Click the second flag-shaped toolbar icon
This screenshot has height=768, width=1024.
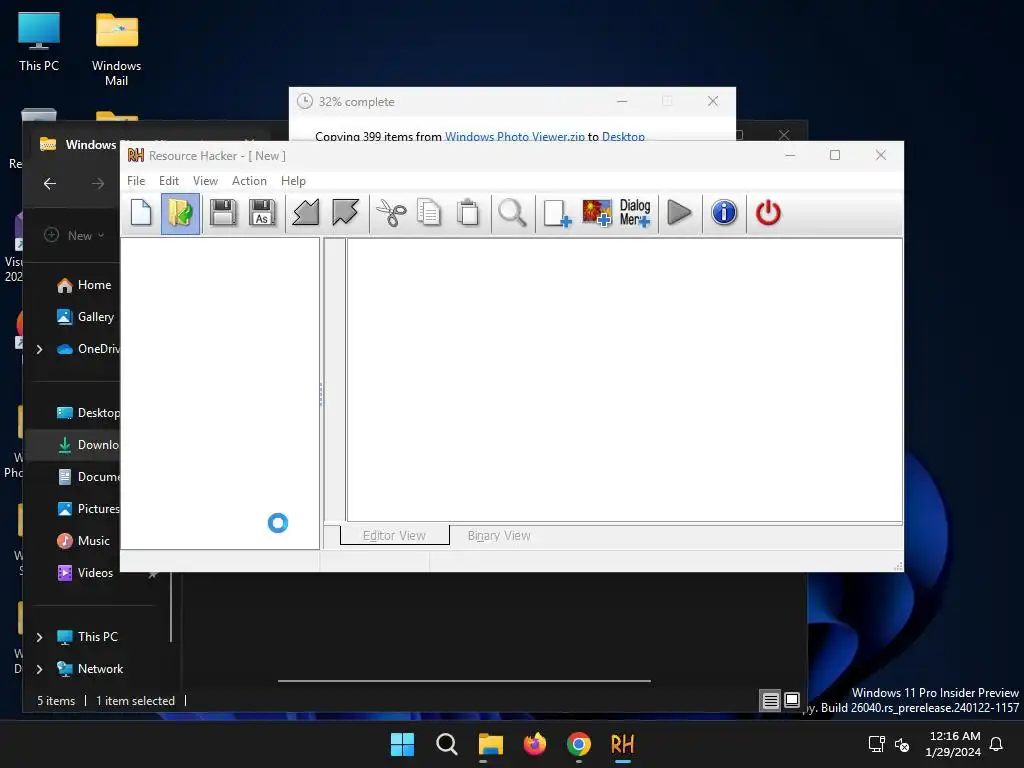pyautogui.click(x=345, y=213)
